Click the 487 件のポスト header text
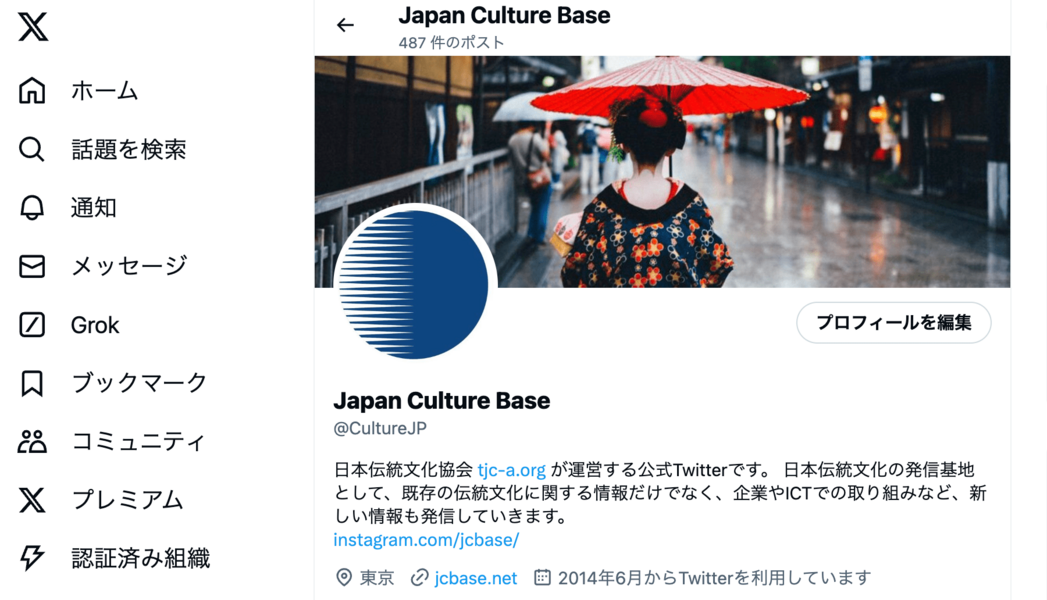This screenshot has height=600, width=1047. [451, 43]
